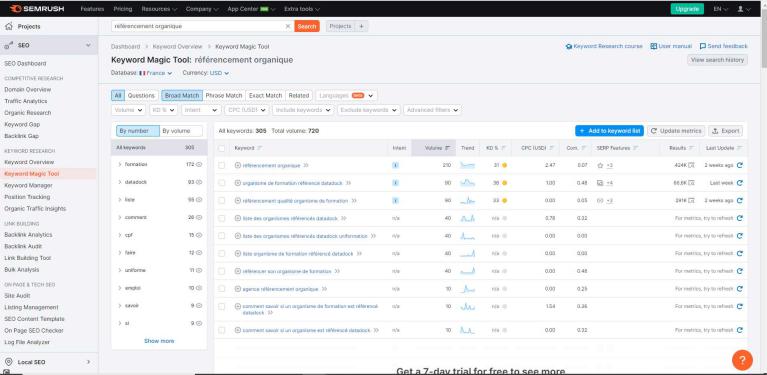
Task: Open arrows next to référencement organique keyword
Action: [x=306, y=165]
